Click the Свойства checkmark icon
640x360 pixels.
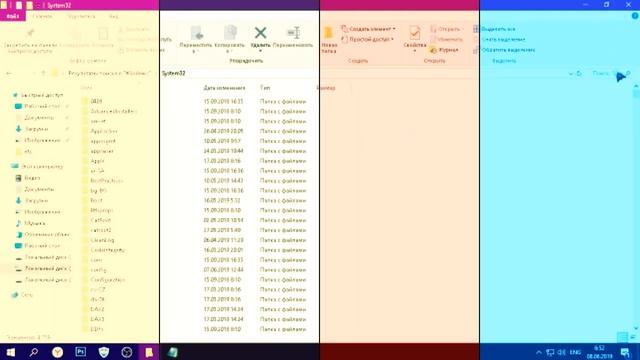tap(415, 33)
